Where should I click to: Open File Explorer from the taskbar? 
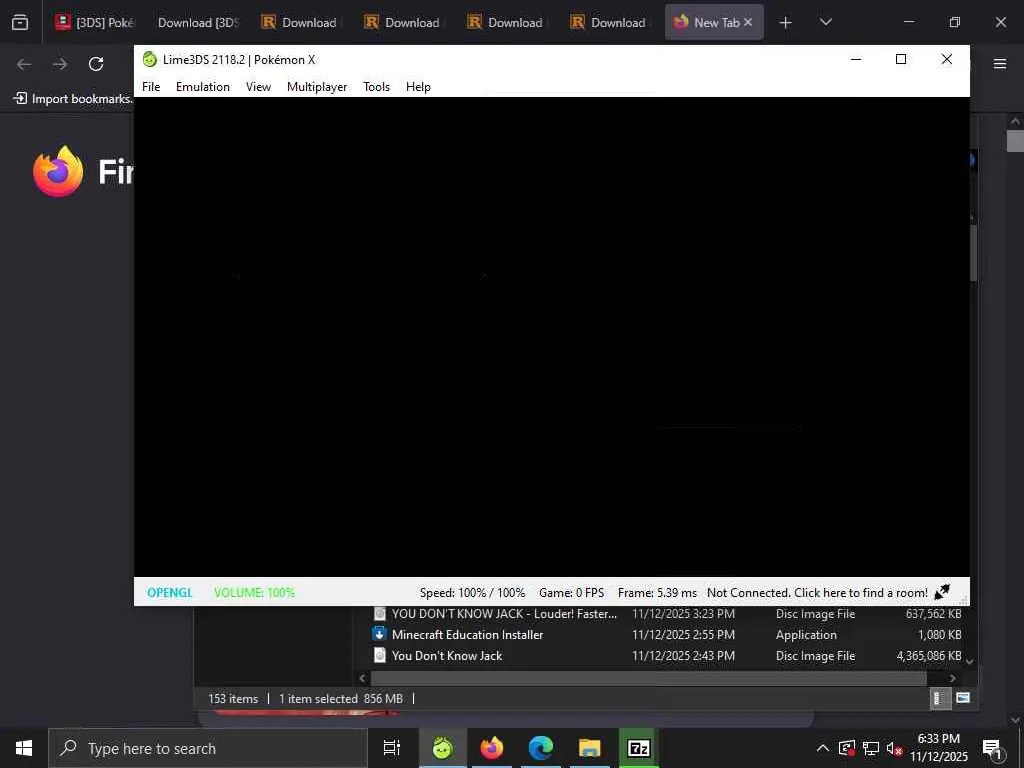(590, 748)
